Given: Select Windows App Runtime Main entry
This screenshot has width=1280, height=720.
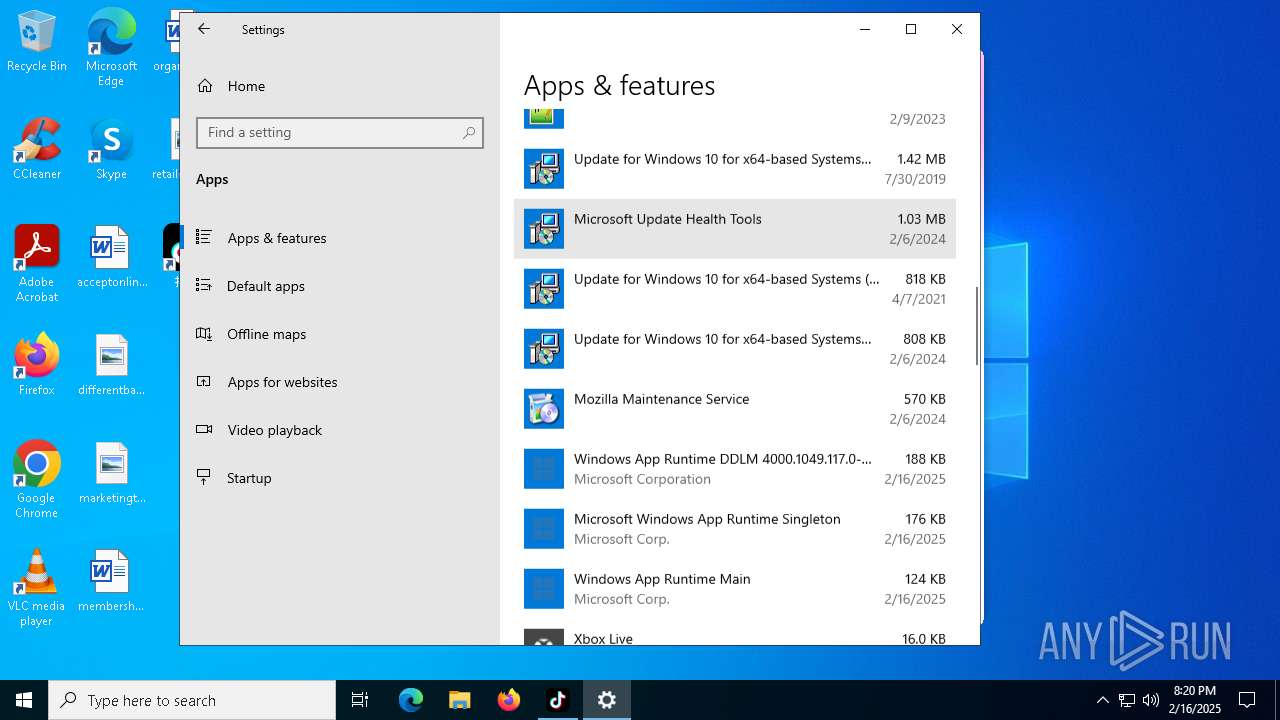Looking at the screenshot, I should point(735,589).
